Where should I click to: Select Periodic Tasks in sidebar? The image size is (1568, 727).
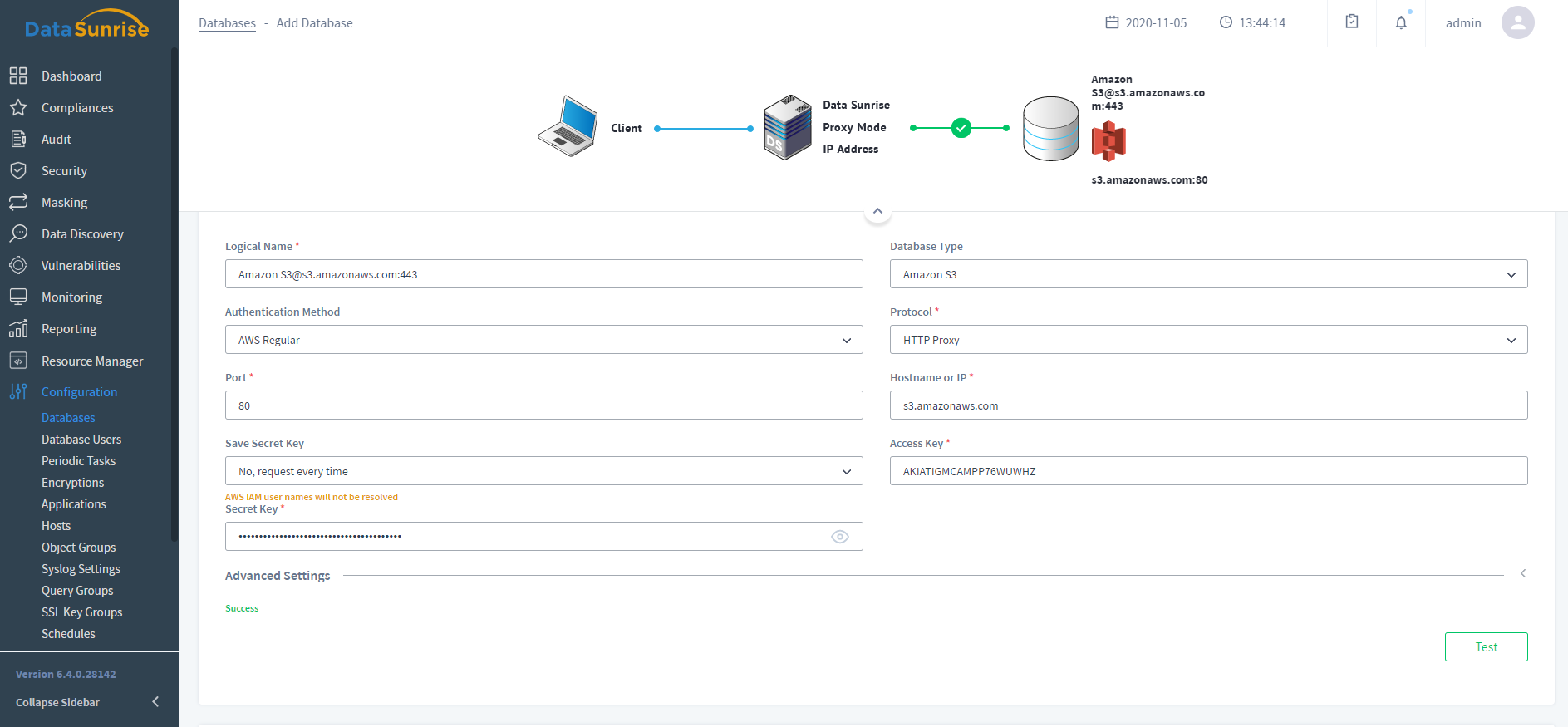click(79, 461)
